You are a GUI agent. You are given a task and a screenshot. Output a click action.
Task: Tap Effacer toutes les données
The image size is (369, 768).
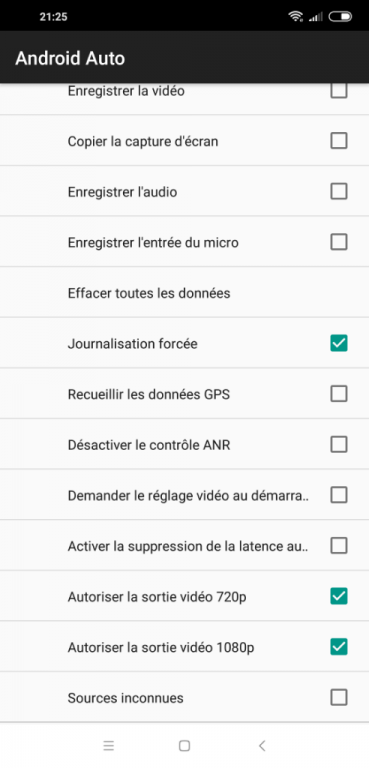click(184, 293)
